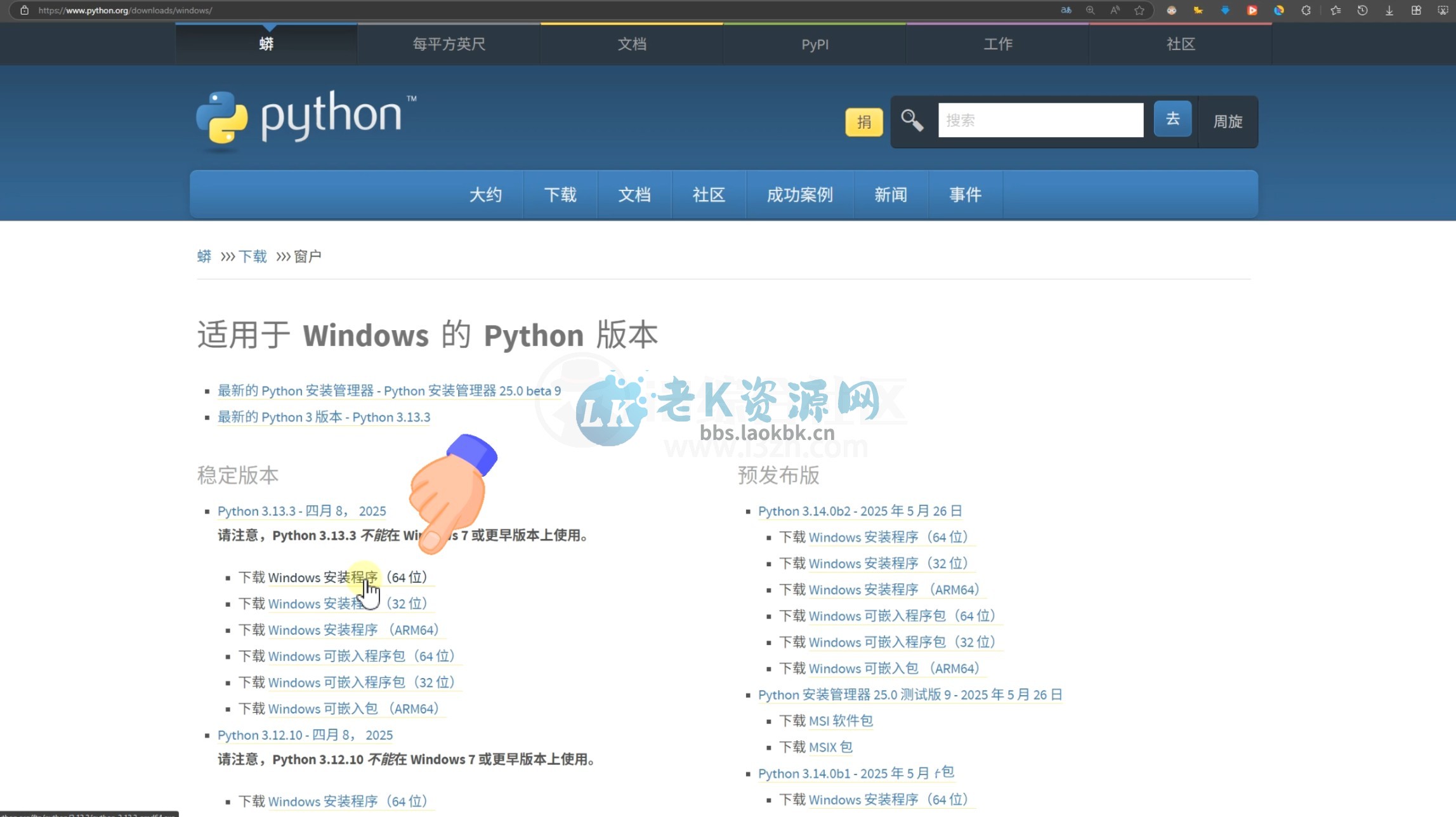Click the lock icon beside the URL
The image size is (1456, 817).
25,10
